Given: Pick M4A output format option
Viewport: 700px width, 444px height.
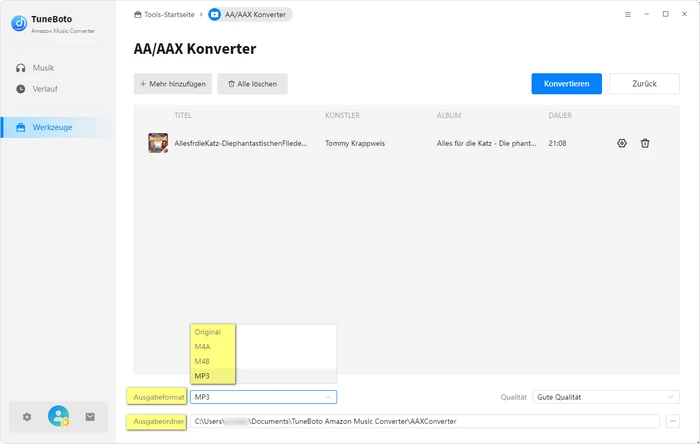Looking at the screenshot, I should pyautogui.click(x=203, y=346).
